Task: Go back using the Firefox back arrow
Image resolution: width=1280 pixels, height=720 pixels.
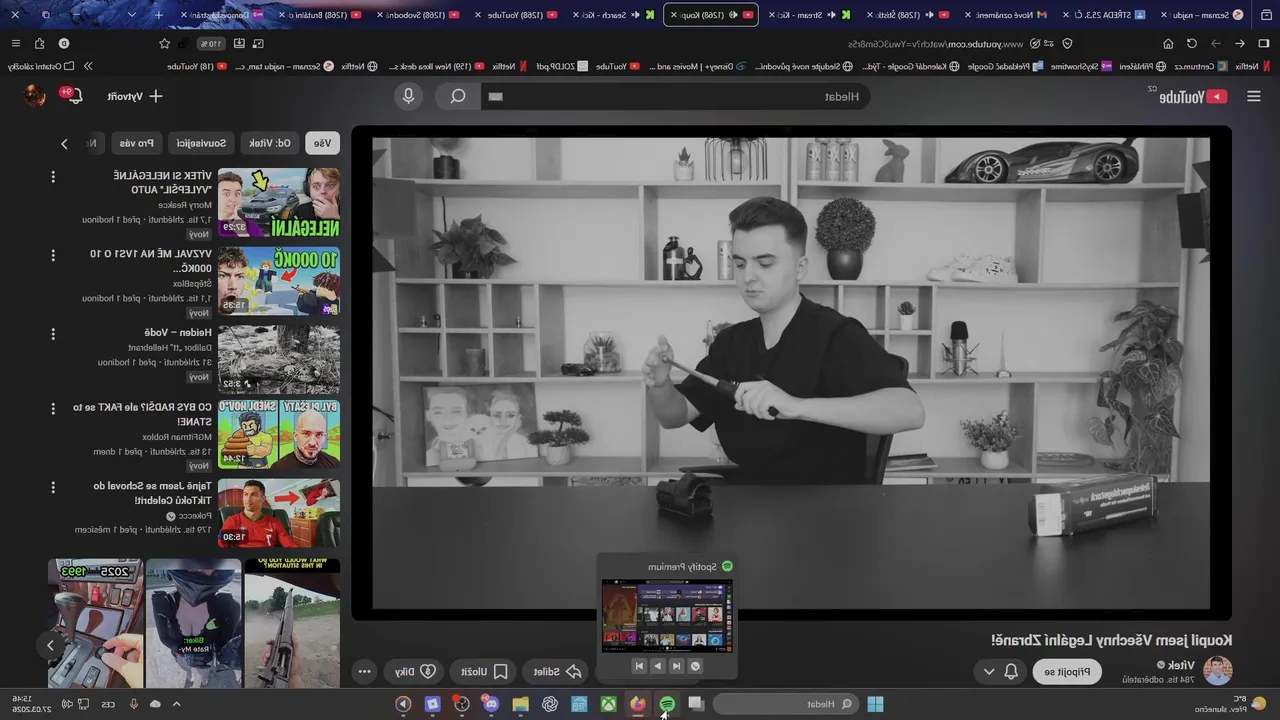Action: pyautogui.click(x=1240, y=44)
